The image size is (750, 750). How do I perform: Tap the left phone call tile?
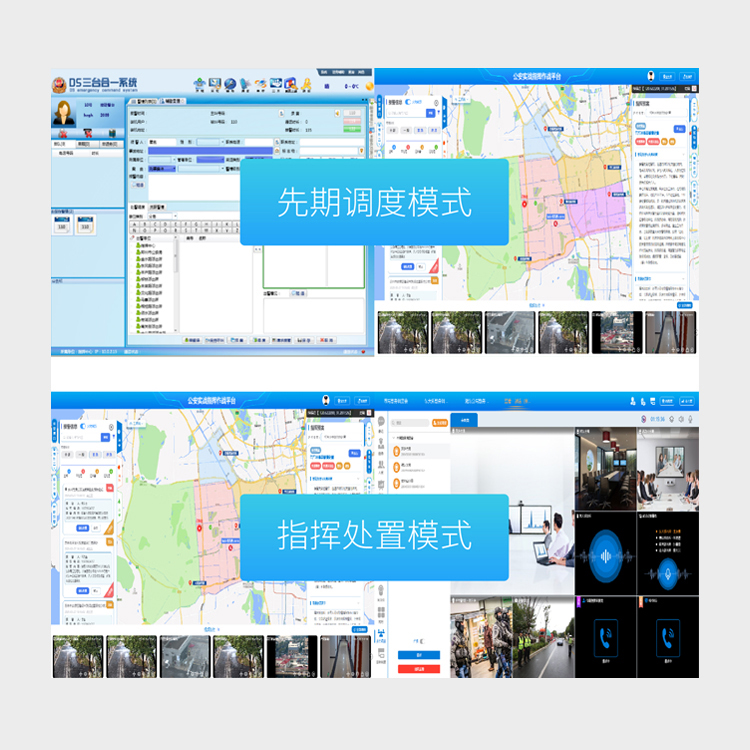(x=606, y=637)
